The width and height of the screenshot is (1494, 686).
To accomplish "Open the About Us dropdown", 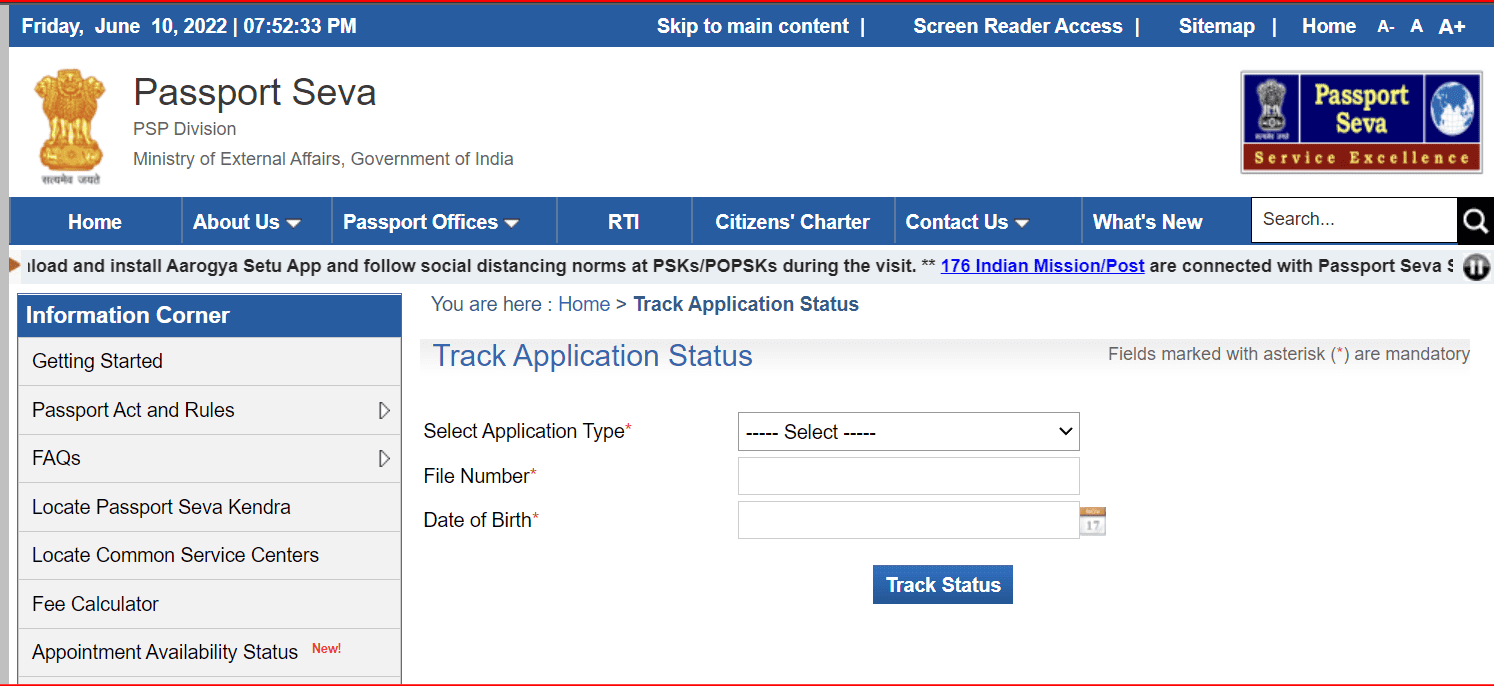I will (x=246, y=221).
